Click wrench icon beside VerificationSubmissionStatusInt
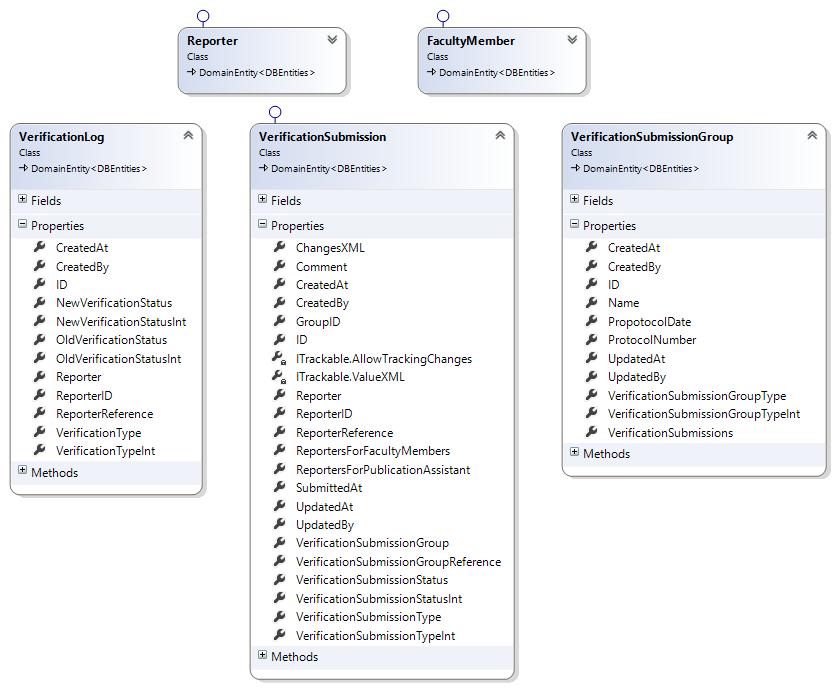 [x=280, y=598]
